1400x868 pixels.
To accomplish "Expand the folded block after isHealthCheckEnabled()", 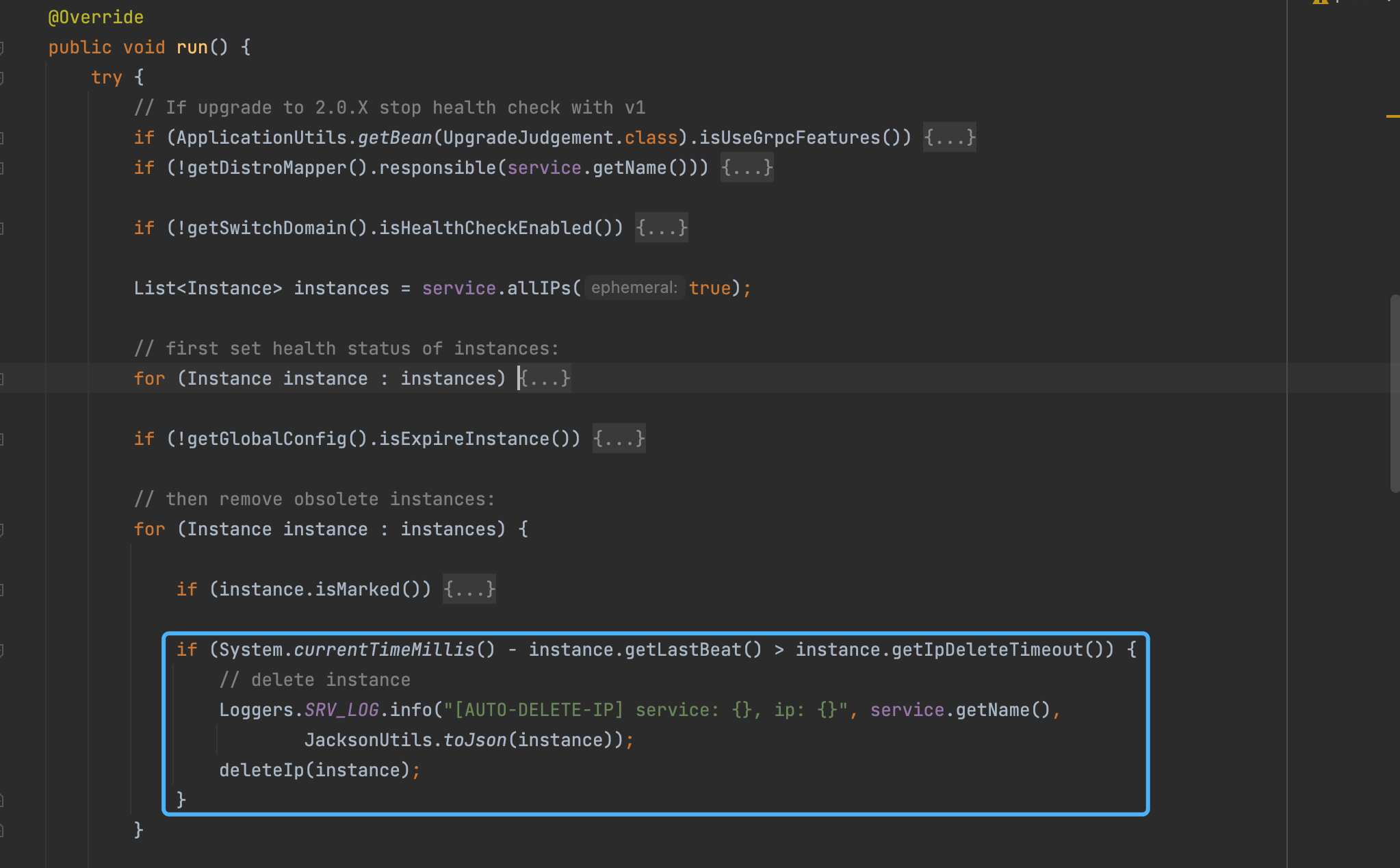I will coord(661,228).
